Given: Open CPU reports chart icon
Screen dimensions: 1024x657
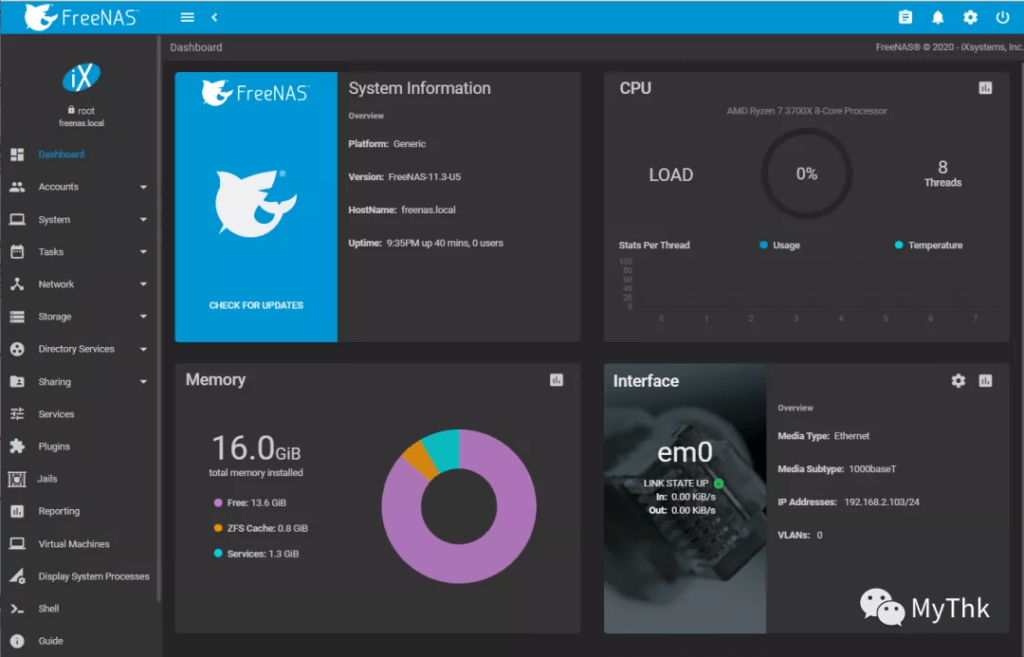Looking at the screenshot, I should click(985, 88).
